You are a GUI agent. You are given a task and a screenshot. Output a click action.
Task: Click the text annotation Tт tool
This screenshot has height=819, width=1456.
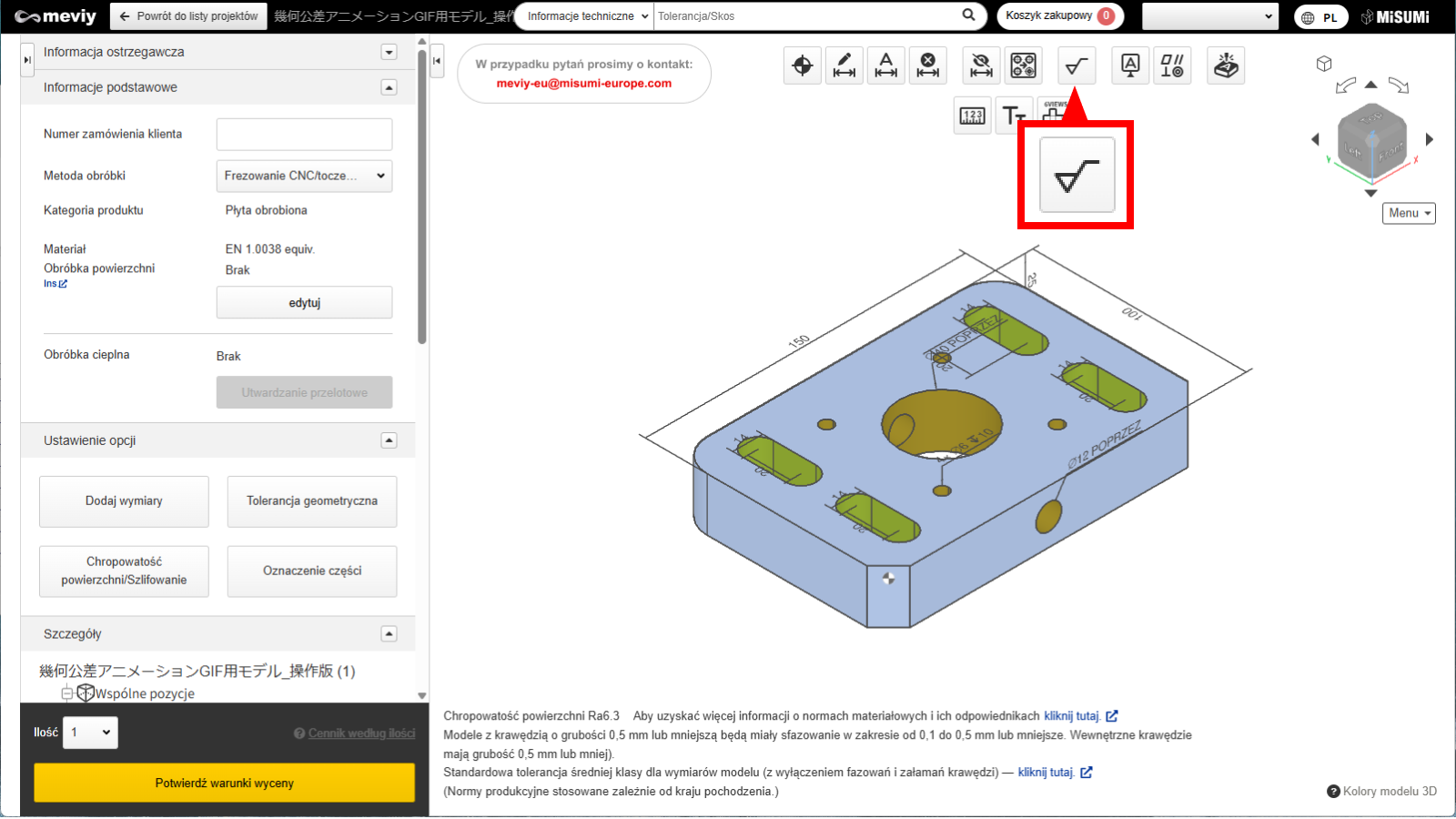(1013, 116)
